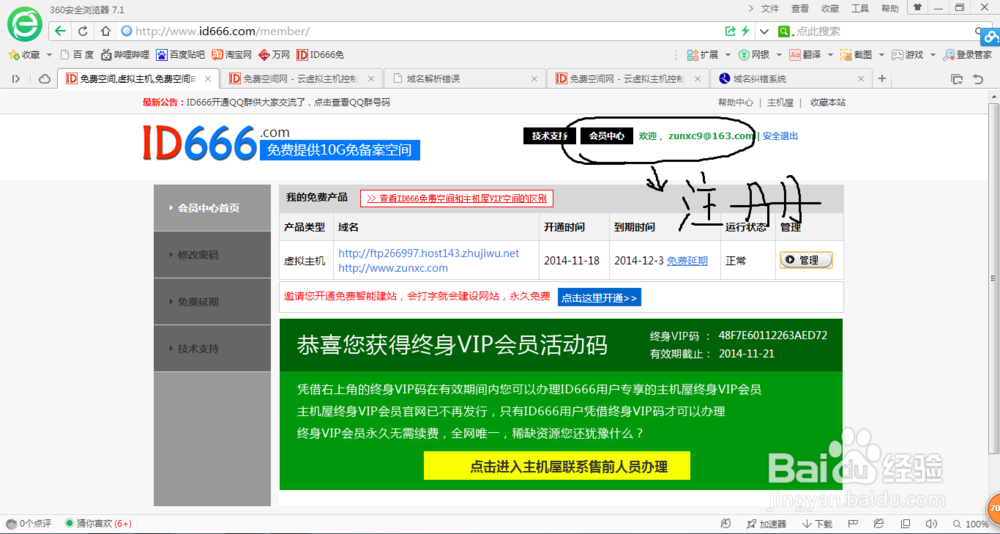The height and width of the screenshot is (534, 1000).
Task: Select 技术支持 in the sidebar
Action: click(x=212, y=349)
